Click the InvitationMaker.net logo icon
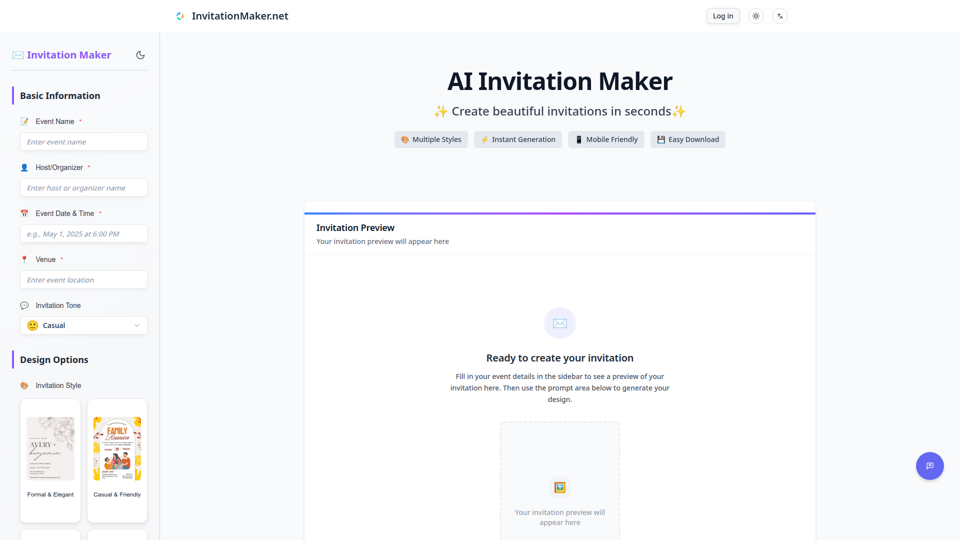The image size is (960, 540). pos(180,16)
